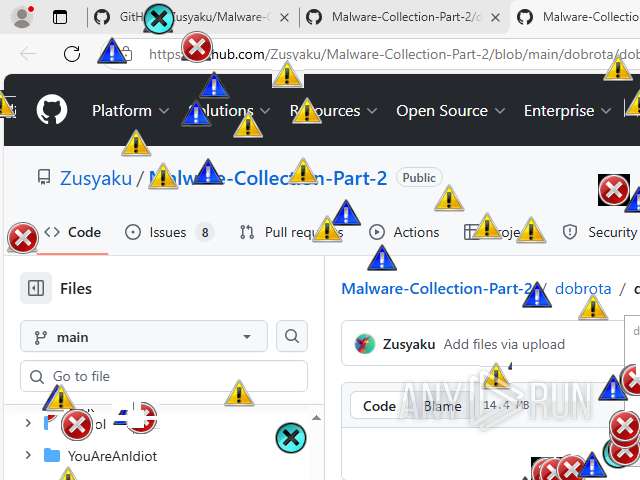This screenshot has width=640, height=480.
Task: Search files with the magnifier button
Action: coord(292,336)
